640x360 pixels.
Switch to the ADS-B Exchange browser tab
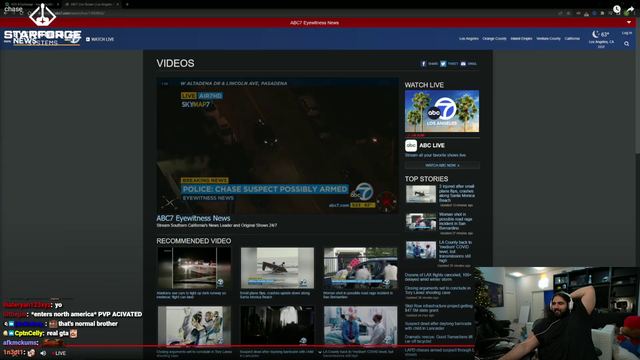(31, 4)
